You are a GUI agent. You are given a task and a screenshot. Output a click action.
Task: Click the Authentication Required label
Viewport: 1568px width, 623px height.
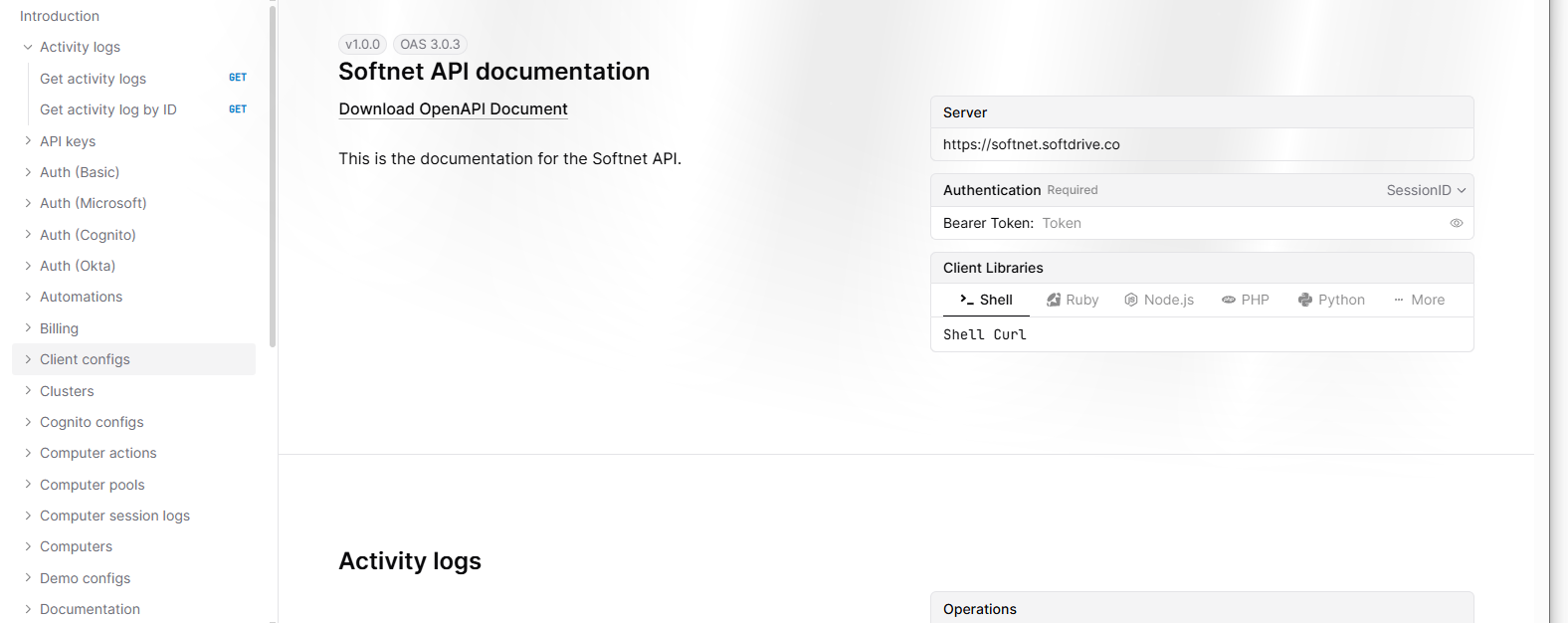tap(1020, 190)
